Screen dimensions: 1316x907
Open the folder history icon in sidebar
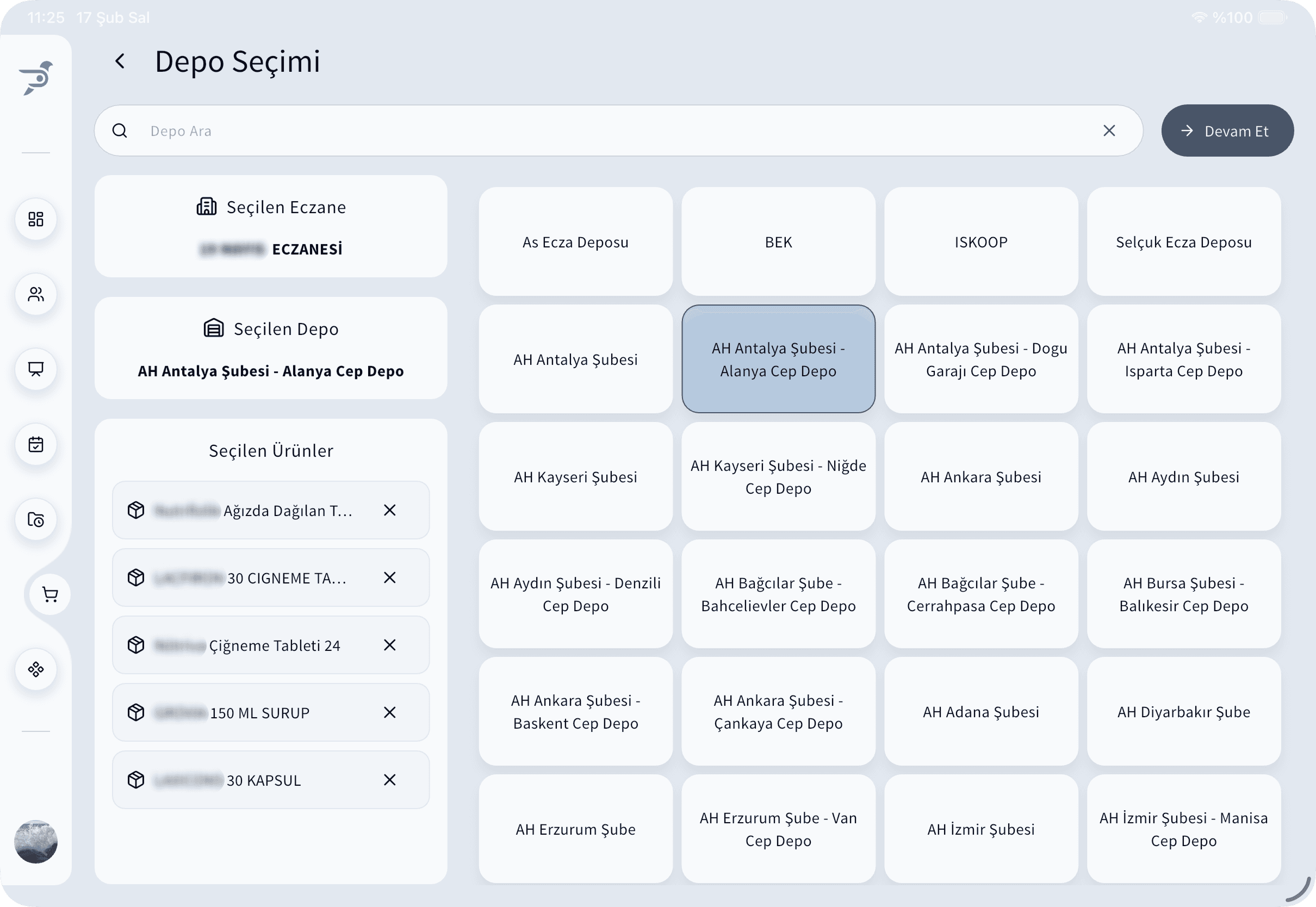coord(36,519)
